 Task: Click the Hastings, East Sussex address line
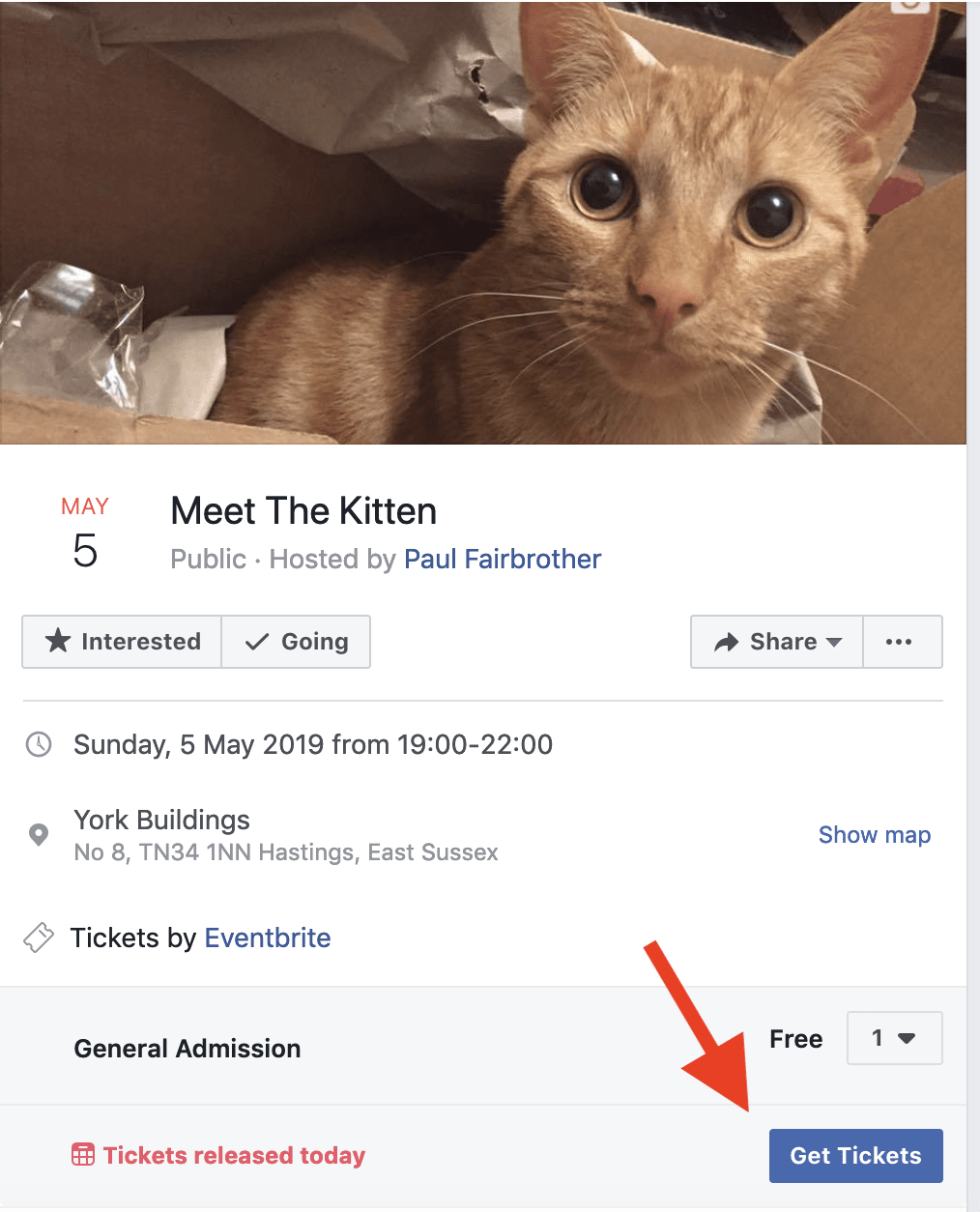click(286, 852)
